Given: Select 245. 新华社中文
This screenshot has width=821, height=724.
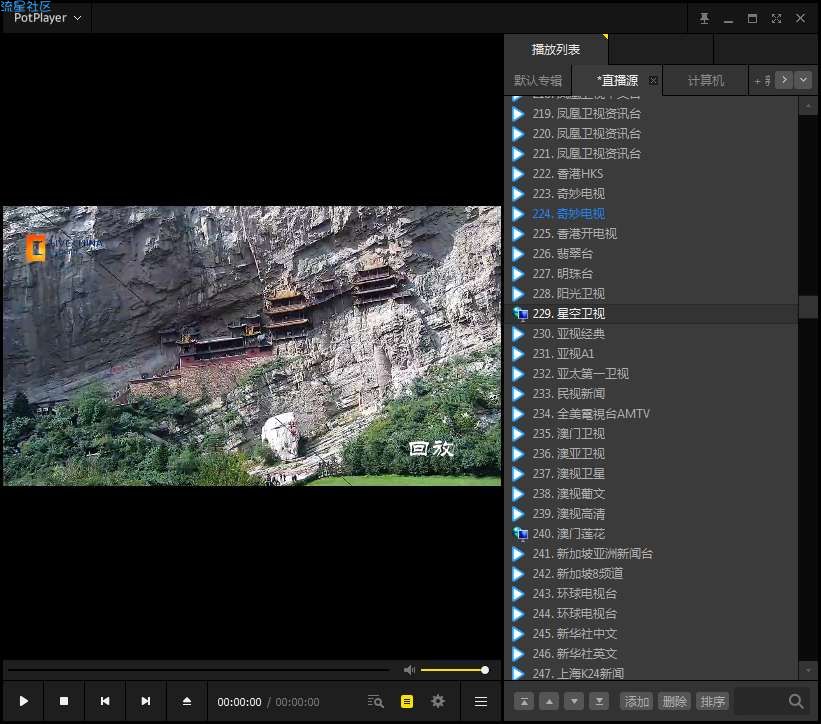Looking at the screenshot, I should (x=651, y=633).
